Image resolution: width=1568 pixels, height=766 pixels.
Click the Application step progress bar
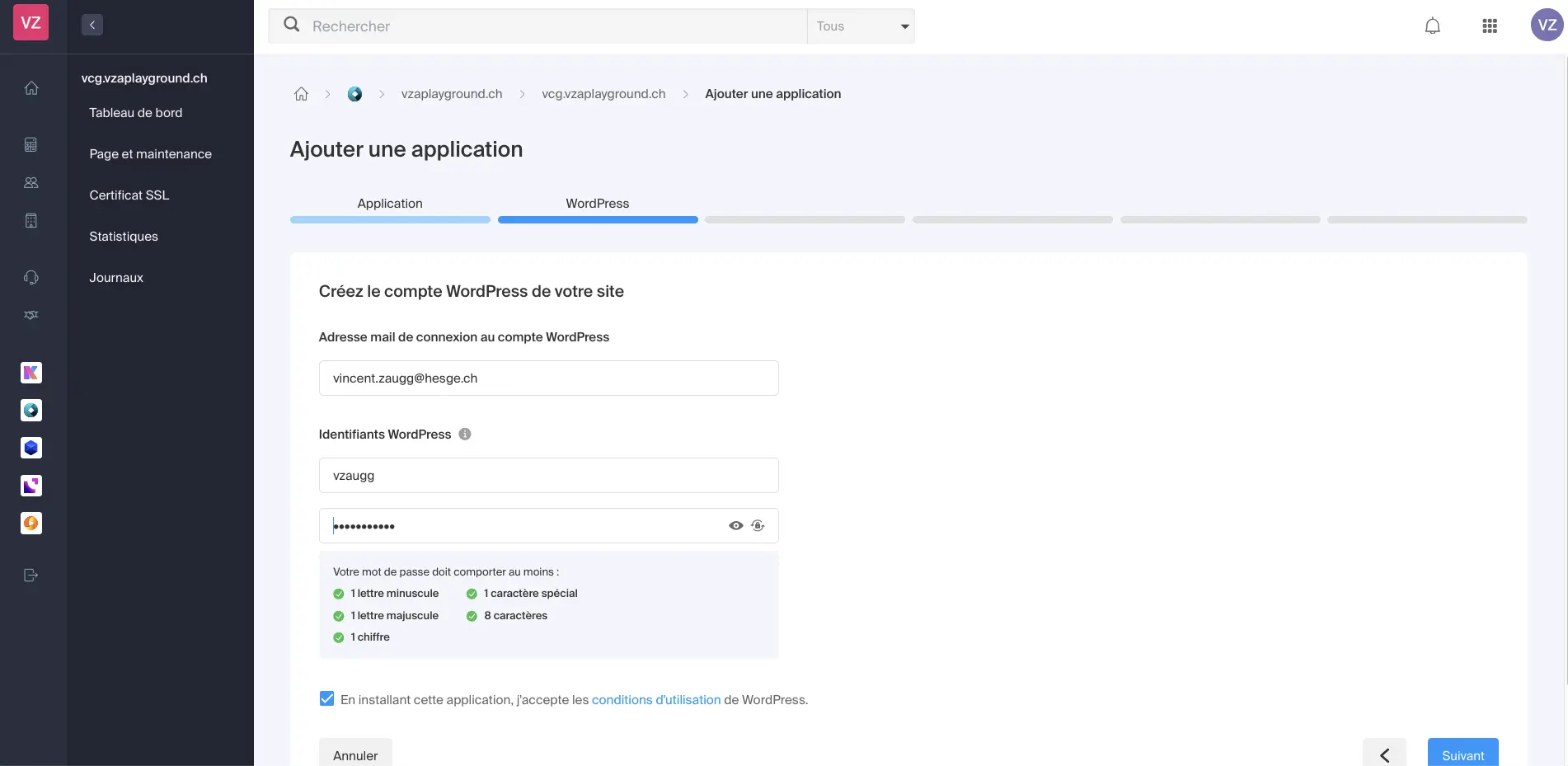coord(390,219)
